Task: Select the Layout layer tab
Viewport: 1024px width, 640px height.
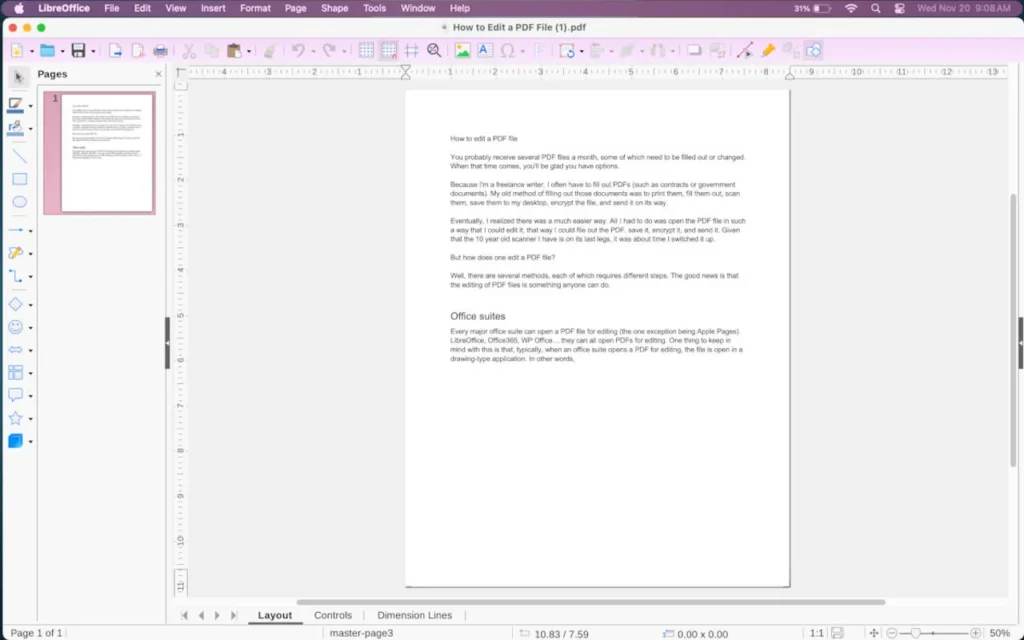Action: [274, 615]
